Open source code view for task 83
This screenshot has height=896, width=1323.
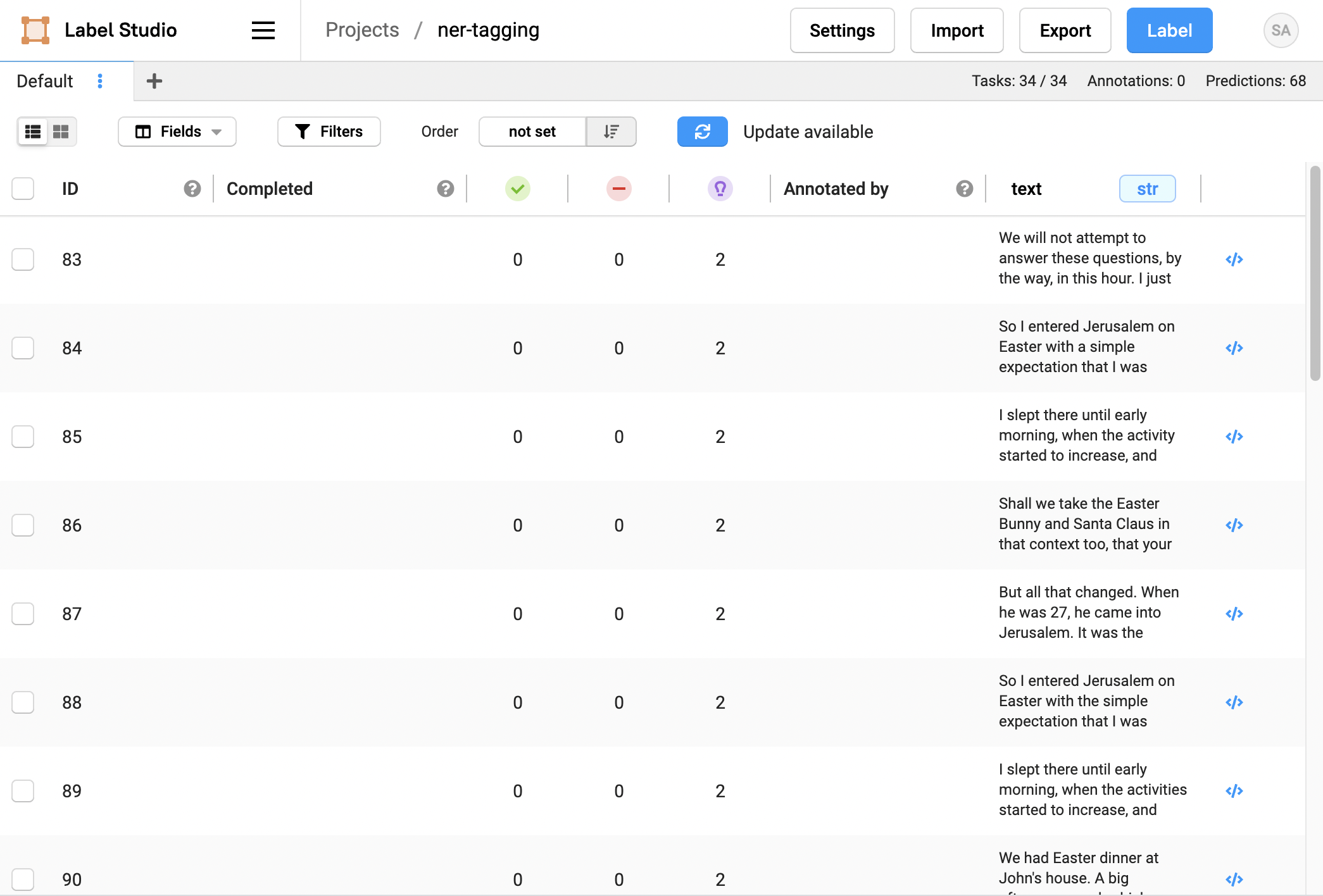click(x=1235, y=259)
